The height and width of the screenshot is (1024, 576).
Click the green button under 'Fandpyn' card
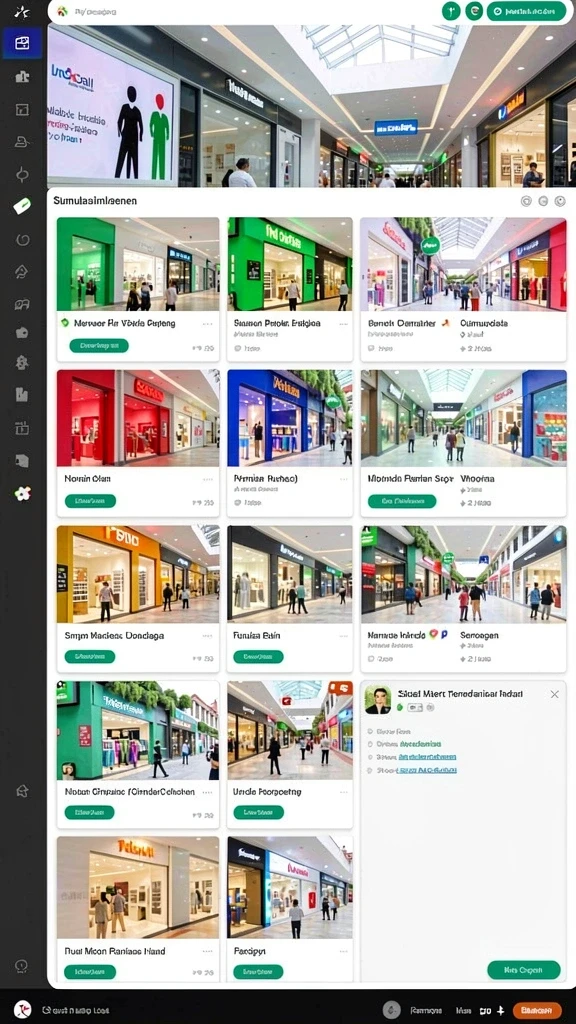pyautogui.click(x=259, y=972)
